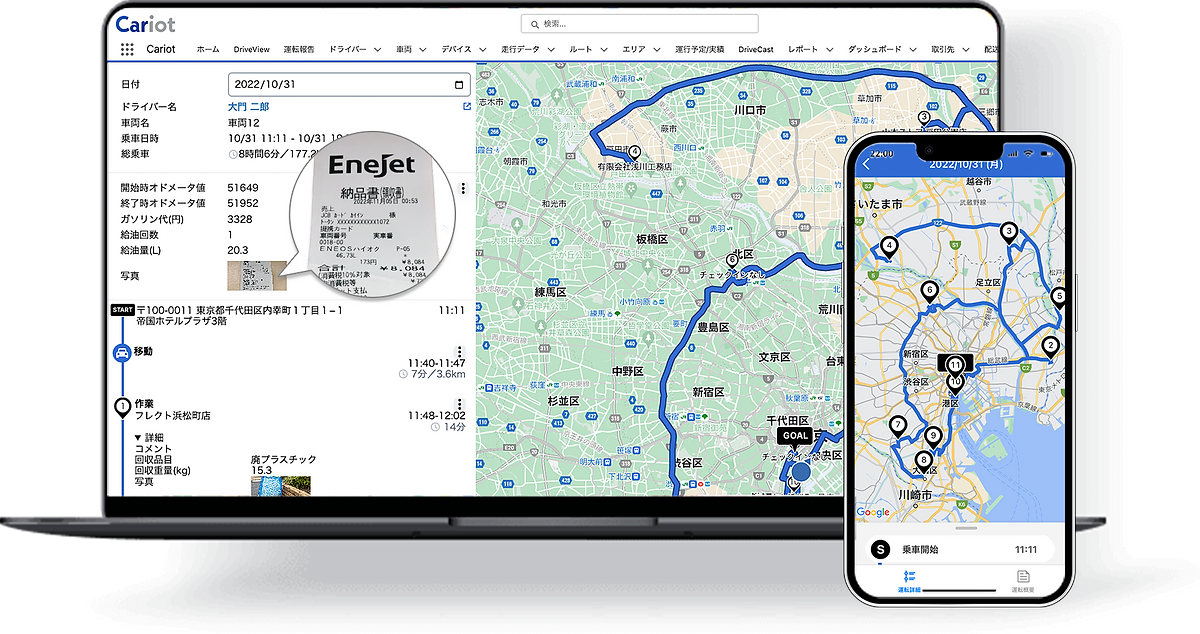Click the 検索 search box
This screenshot has height=634, width=1200.
pyautogui.click(x=639, y=24)
